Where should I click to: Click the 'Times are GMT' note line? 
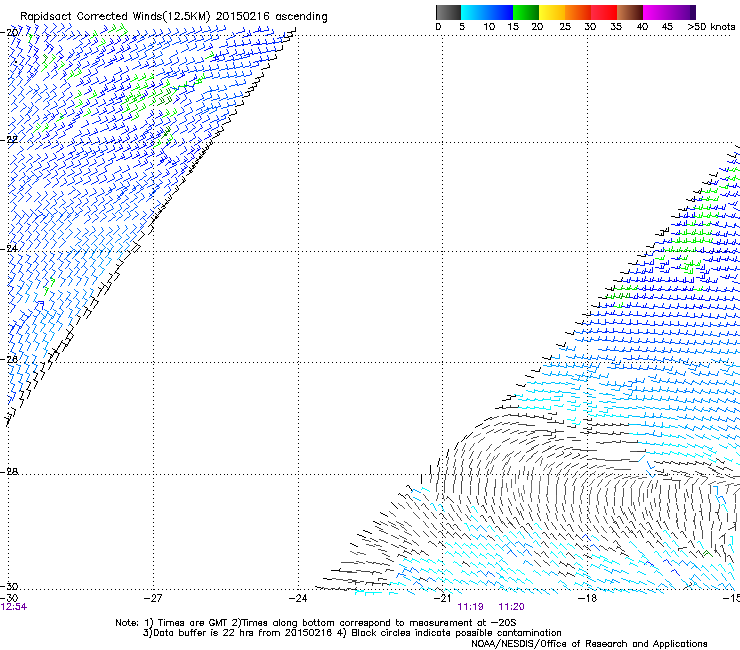pos(315,623)
